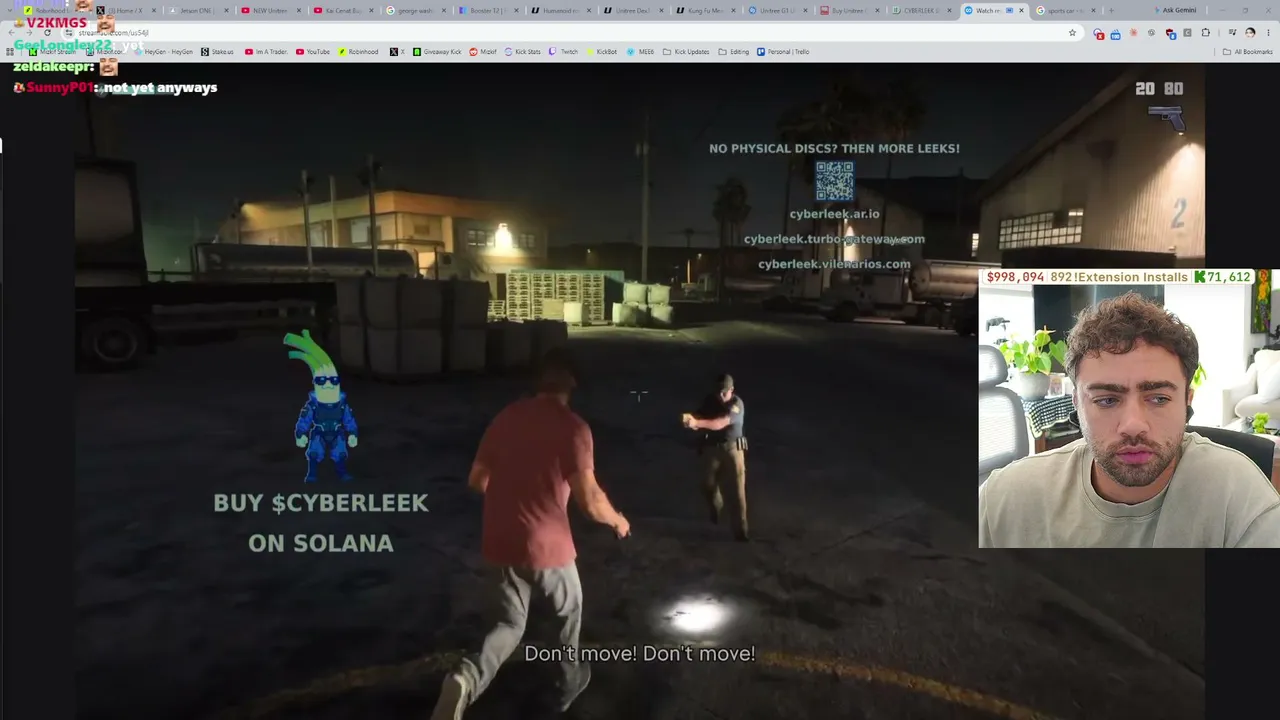Close the 'CYBERLEEK' tab

point(949,11)
